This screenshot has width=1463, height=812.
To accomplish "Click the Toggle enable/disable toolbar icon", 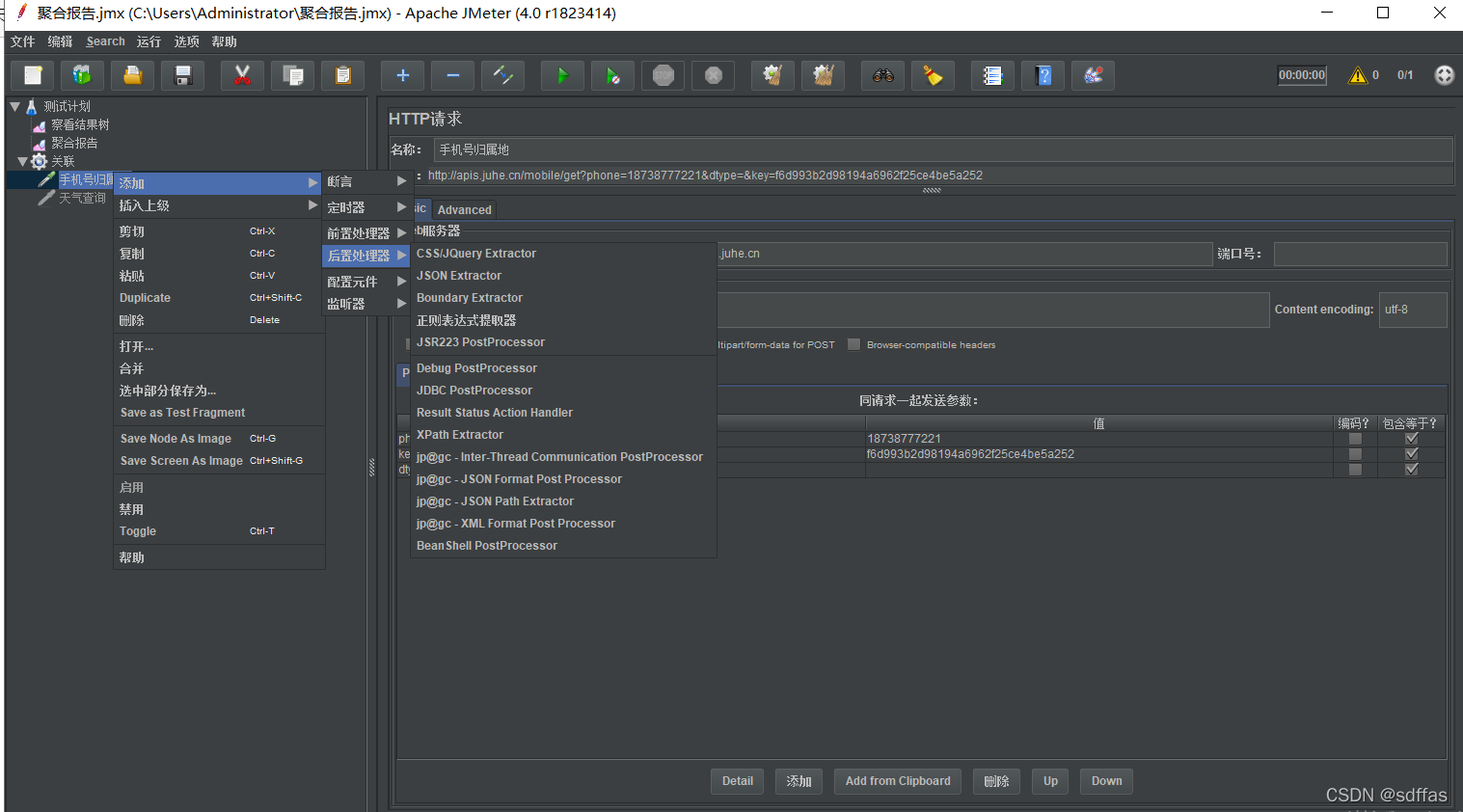I will coord(503,75).
